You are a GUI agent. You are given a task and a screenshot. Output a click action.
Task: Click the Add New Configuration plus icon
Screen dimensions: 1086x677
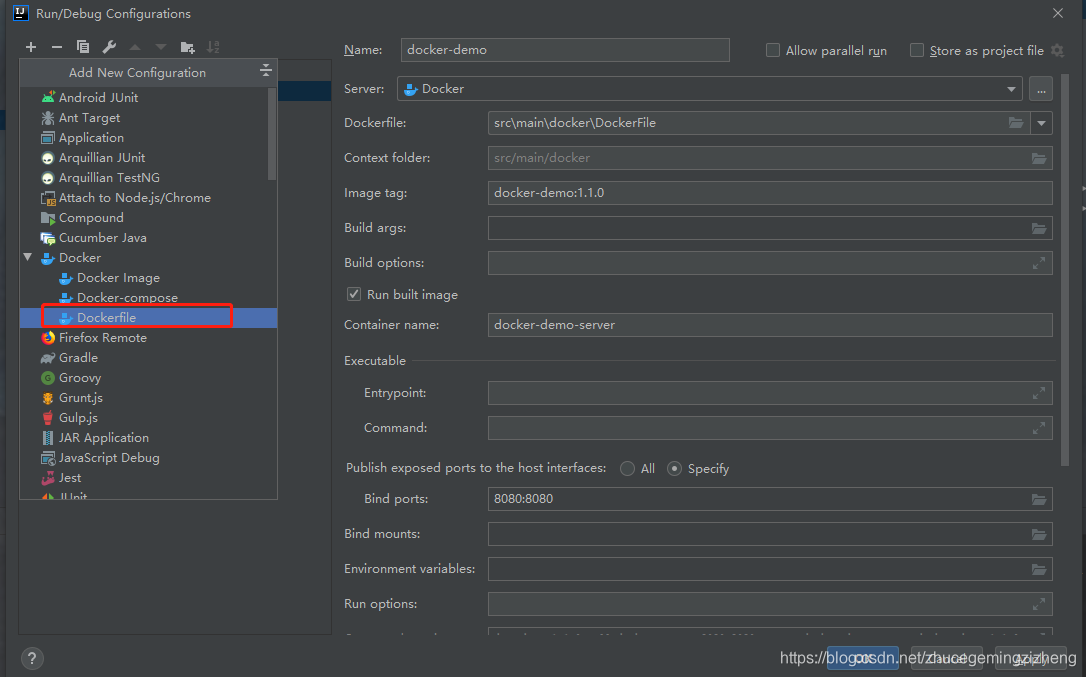click(30, 47)
